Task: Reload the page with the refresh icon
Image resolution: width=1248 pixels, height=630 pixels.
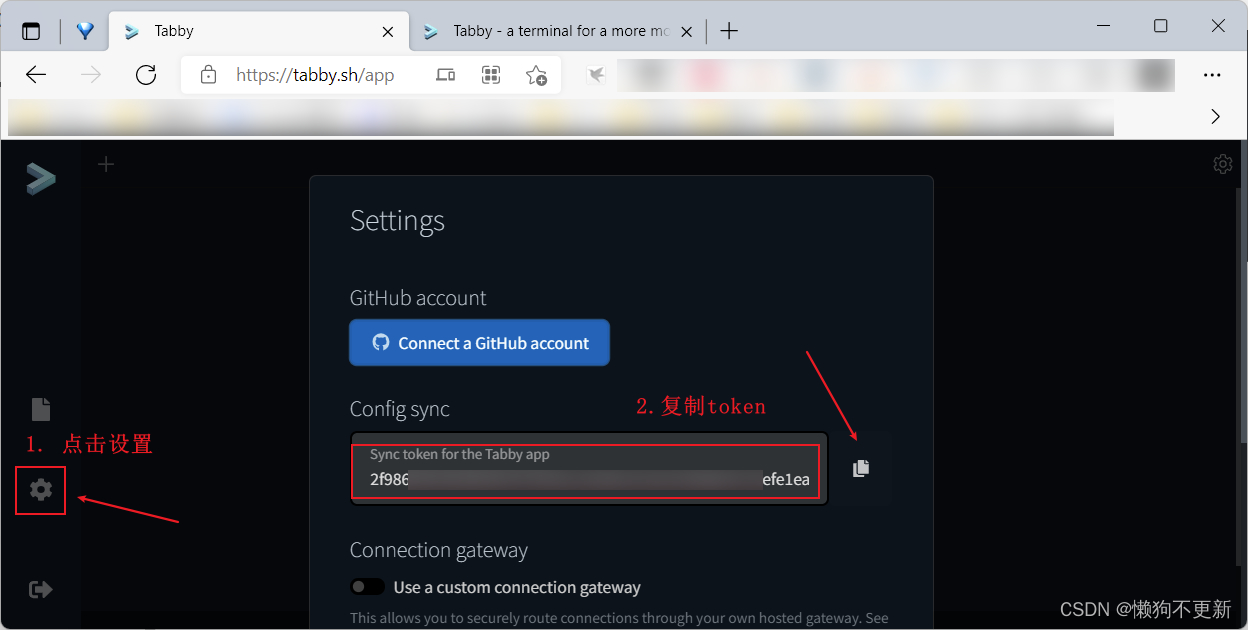Action: tap(146, 75)
